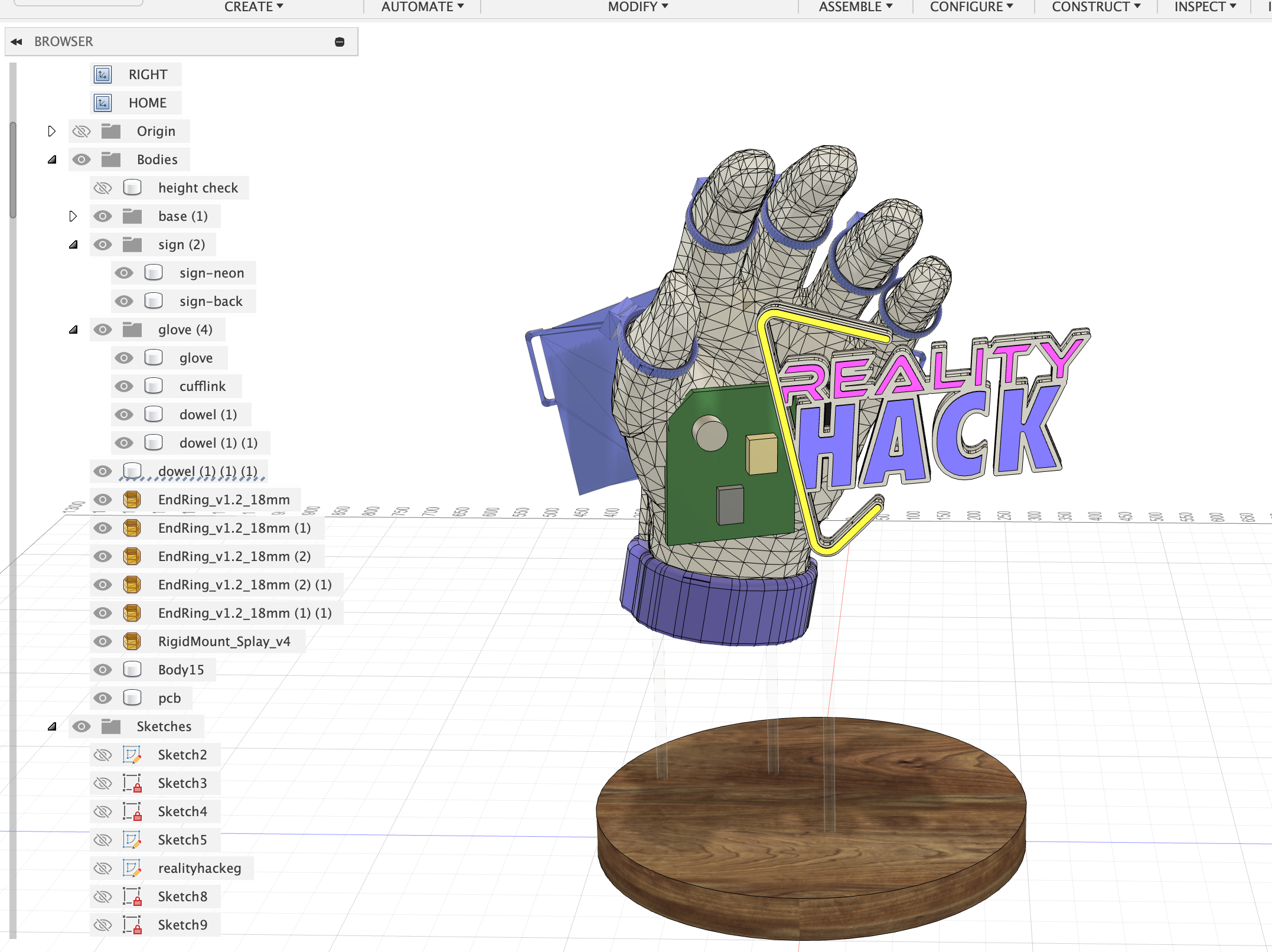Open the MODIFY menu
This screenshot has width=1272, height=952.
637,6
